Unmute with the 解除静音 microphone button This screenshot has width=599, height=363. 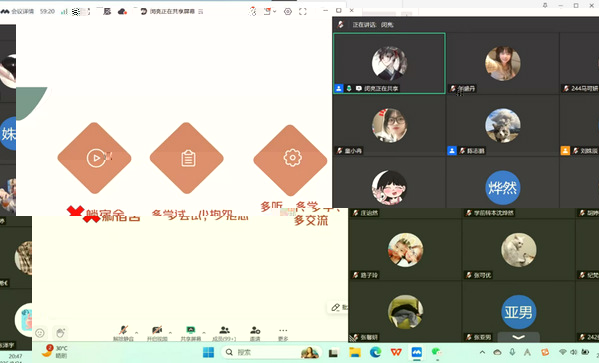coord(123,333)
